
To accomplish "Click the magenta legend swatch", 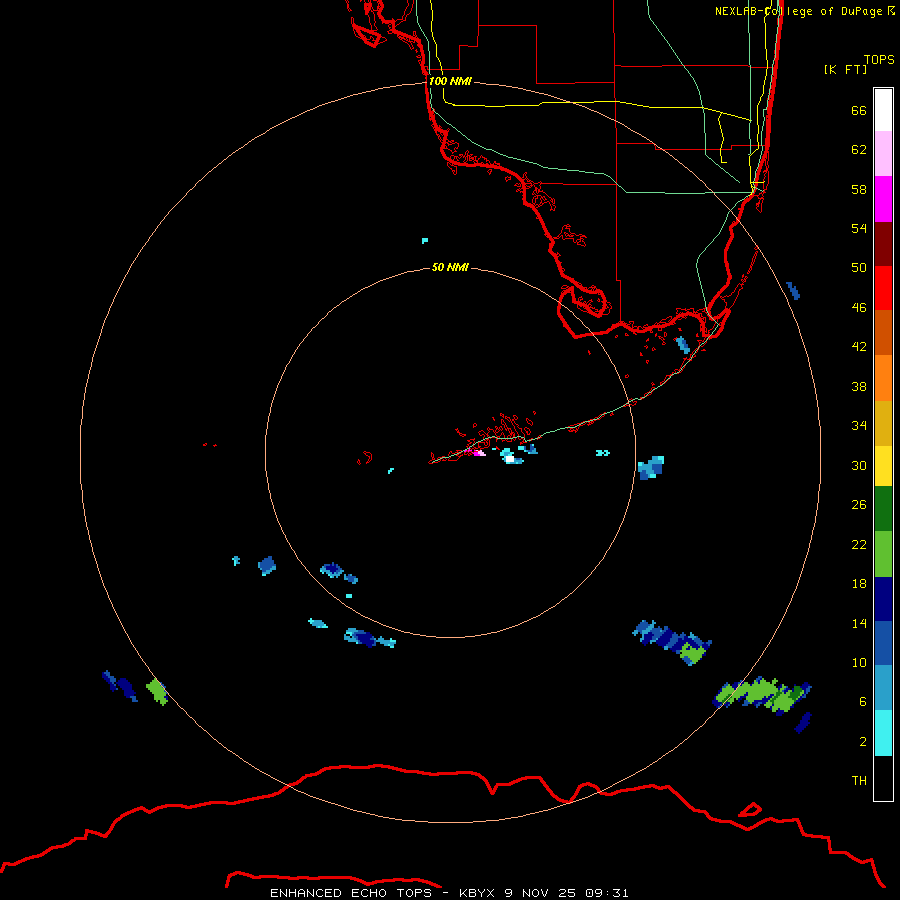I will [883, 198].
